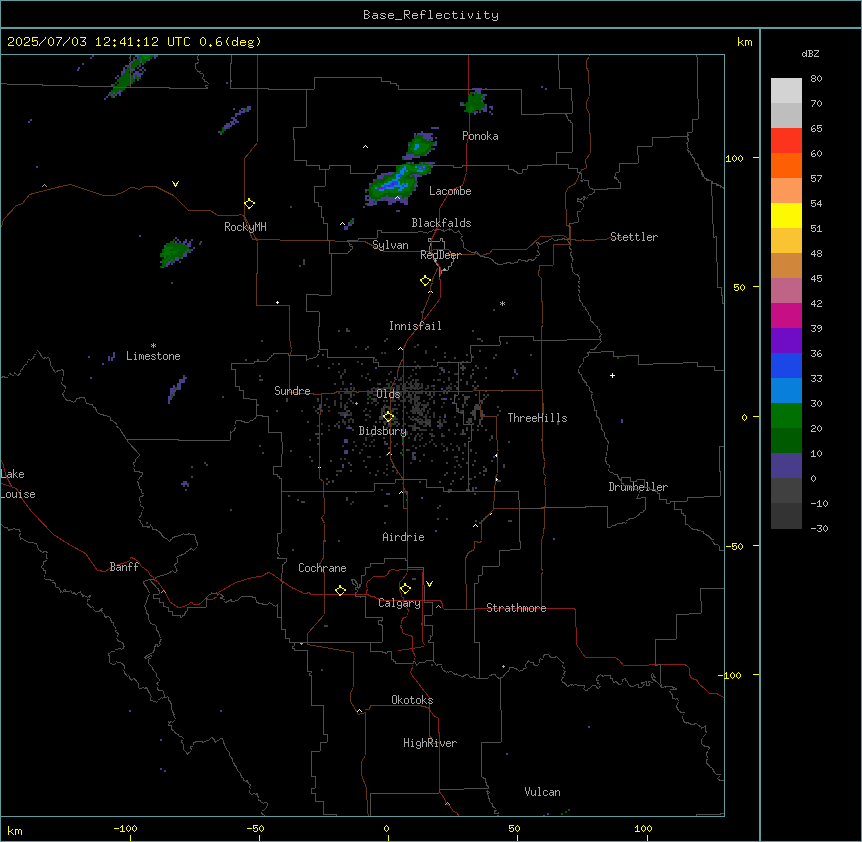Screen dimensions: 862x842
Task: Click the Blackfalds label
Action: click(441, 223)
